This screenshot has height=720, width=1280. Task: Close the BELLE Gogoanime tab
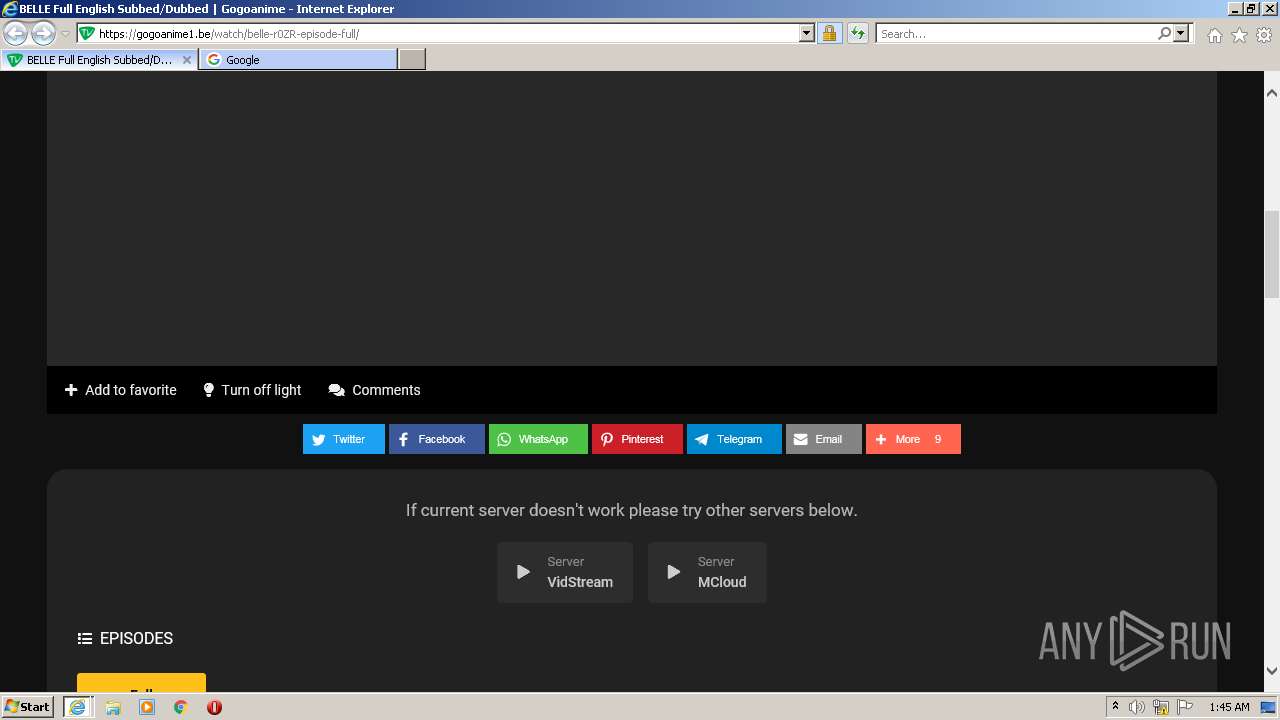(186, 60)
